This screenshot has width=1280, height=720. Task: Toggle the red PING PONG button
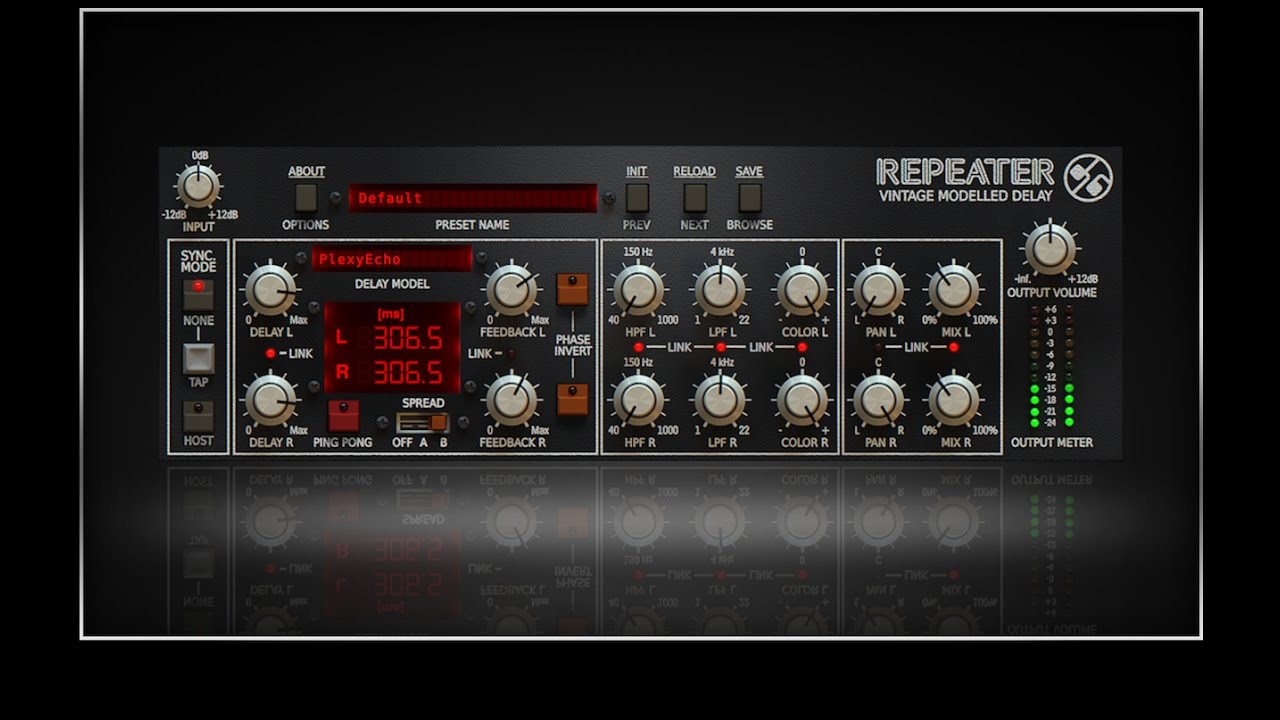point(343,416)
